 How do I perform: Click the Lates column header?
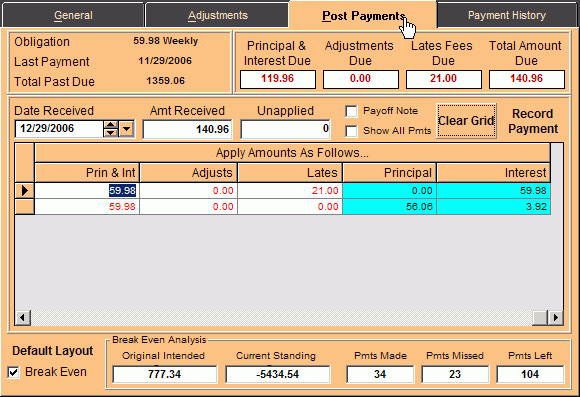(290, 173)
